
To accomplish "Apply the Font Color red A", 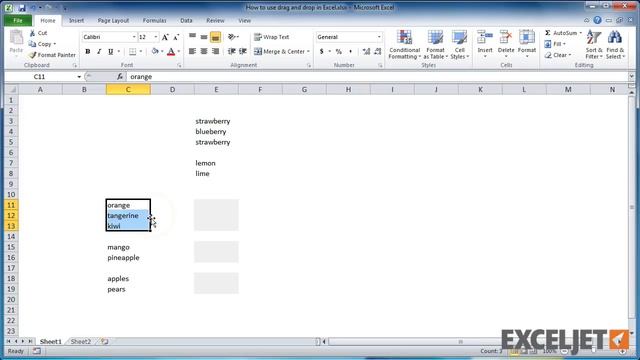I will [x=171, y=51].
